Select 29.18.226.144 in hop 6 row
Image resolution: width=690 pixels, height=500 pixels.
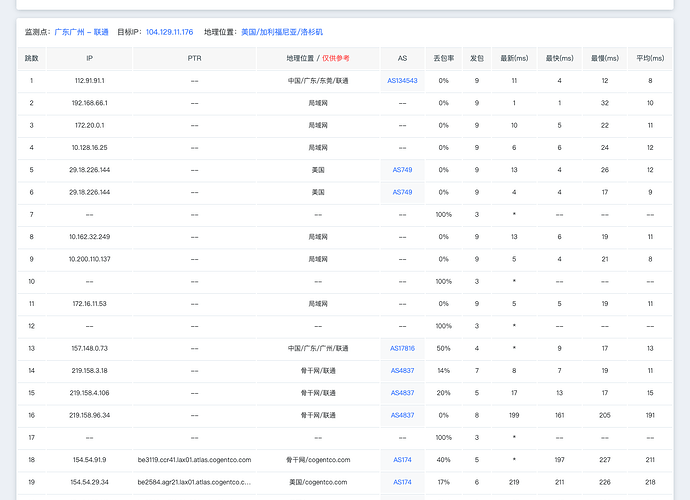[x=89, y=192]
